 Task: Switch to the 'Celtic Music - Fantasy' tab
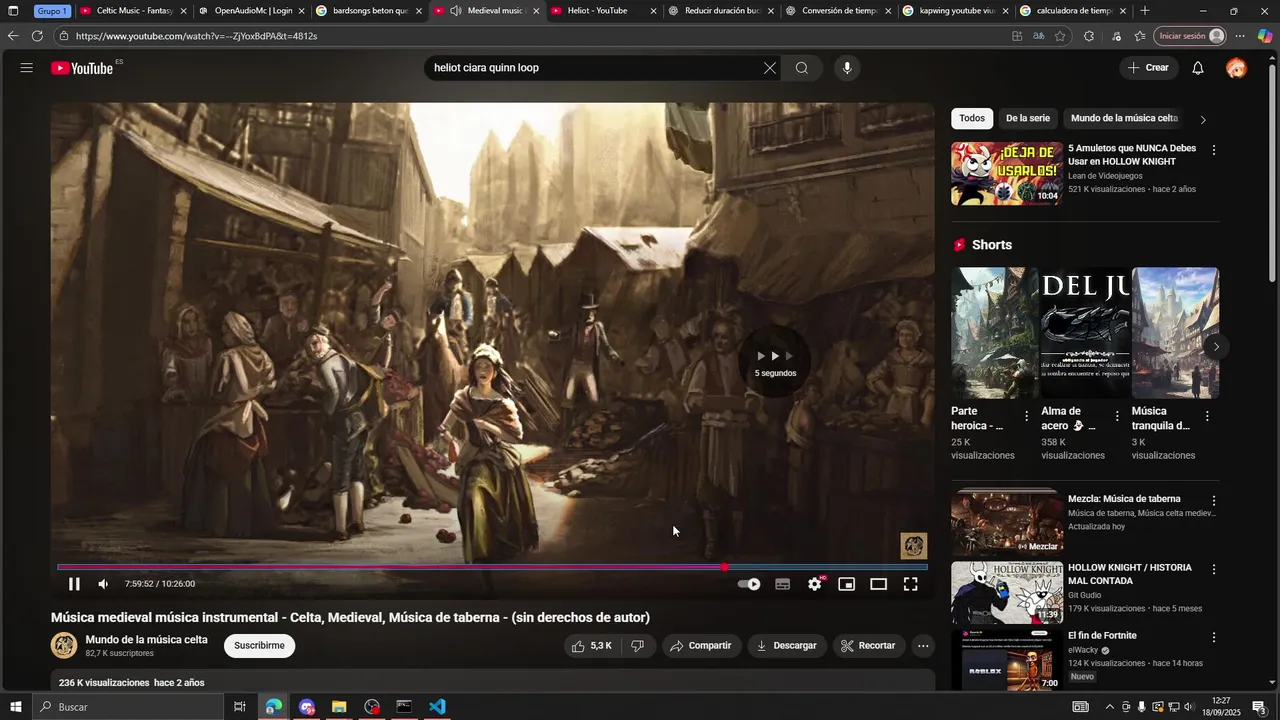point(133,11)
